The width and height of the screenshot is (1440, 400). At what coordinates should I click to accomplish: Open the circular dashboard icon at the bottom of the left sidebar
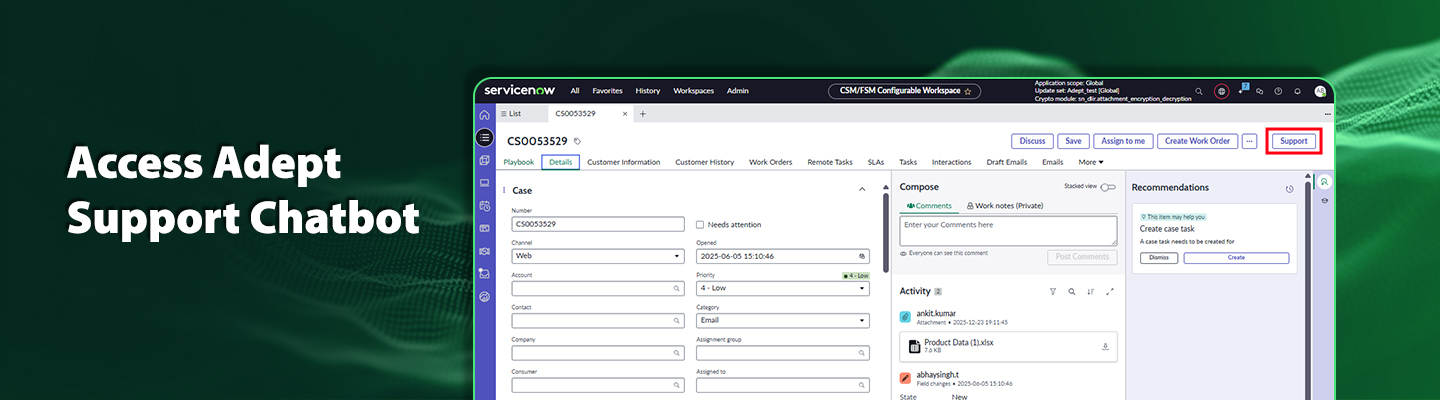pyautogui.click(x=485, y=296)
